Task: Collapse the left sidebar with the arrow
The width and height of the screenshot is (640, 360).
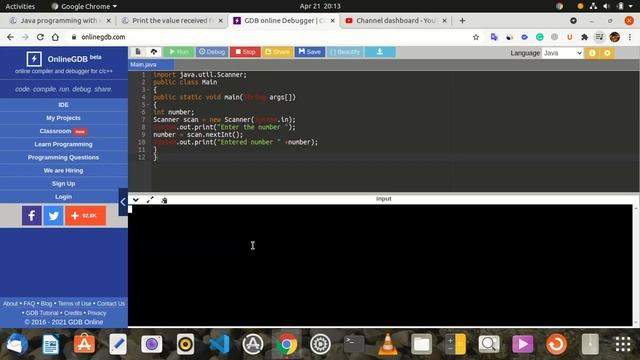Action: pyautogui.click(x=123, y=202)
